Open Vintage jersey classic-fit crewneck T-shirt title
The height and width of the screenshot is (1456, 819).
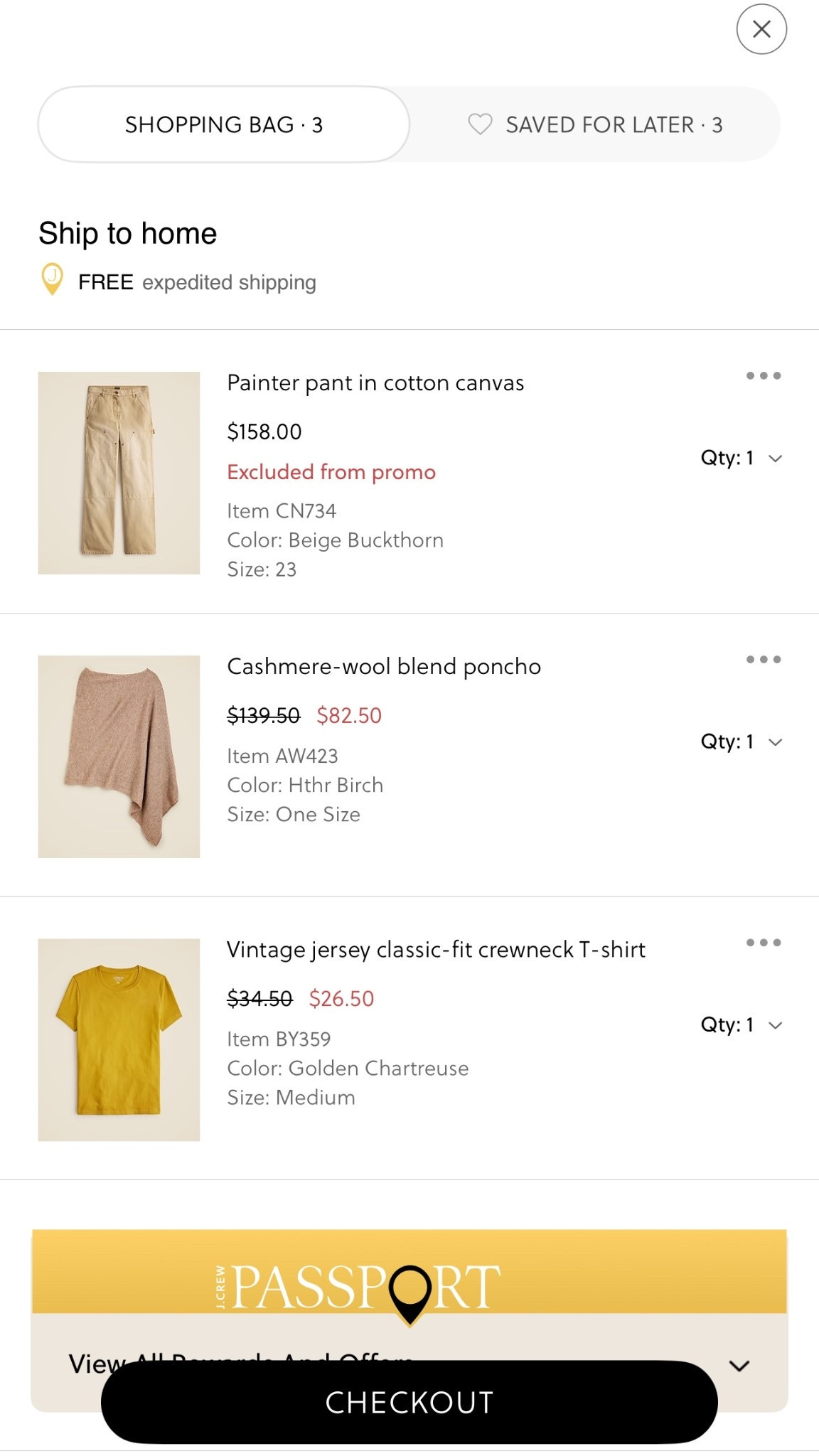coord(436,950)
